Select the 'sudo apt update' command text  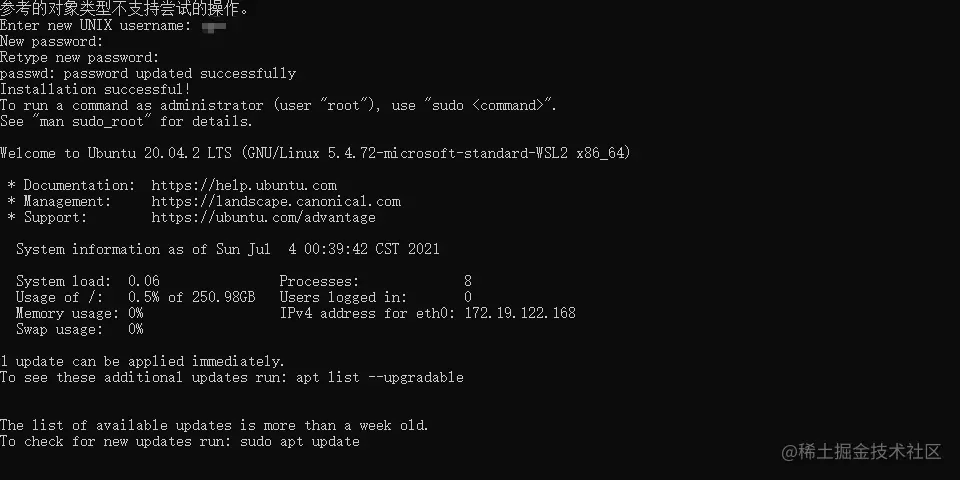pyautogui.click(x=300, y=441)
